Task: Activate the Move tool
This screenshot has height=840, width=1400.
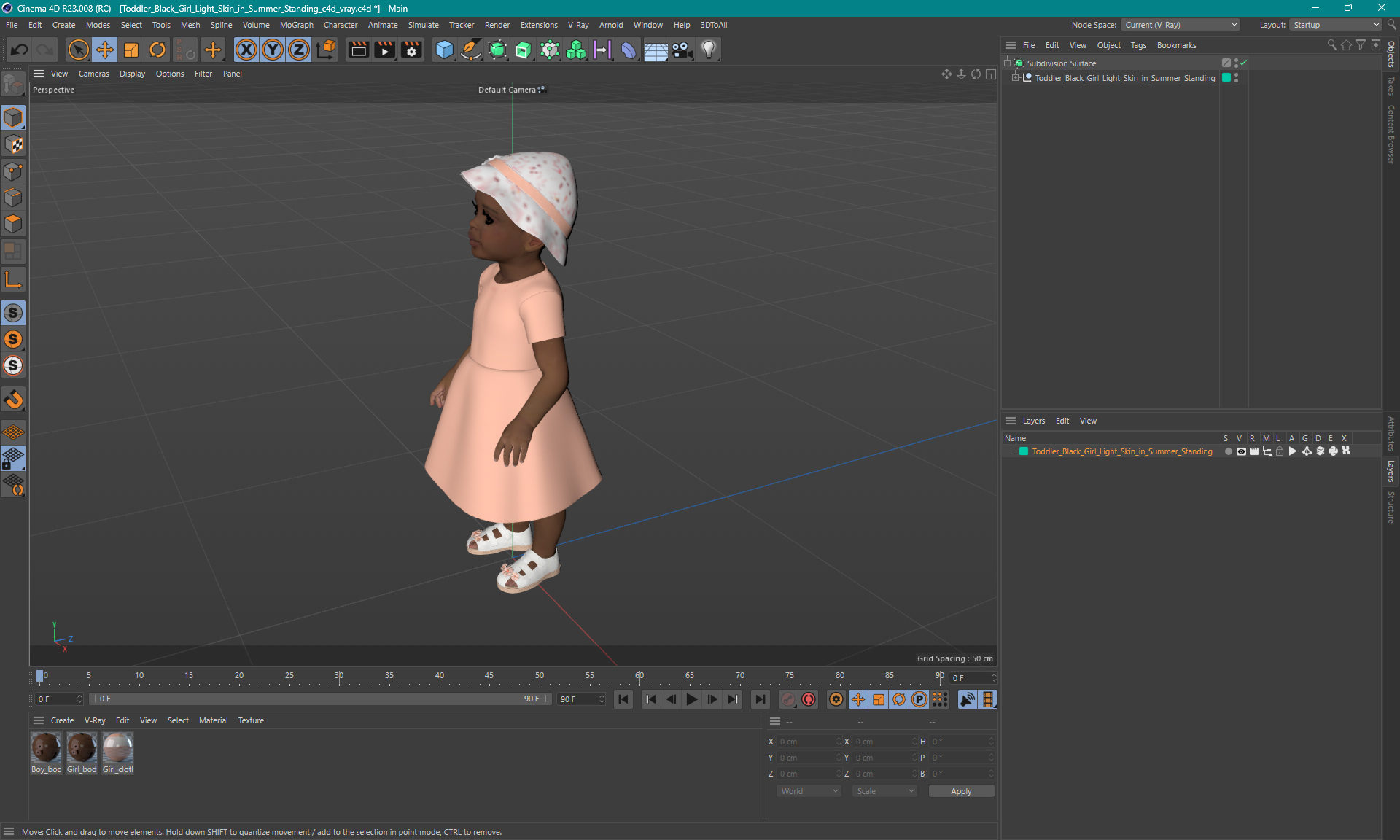Action: click(105, 50)
